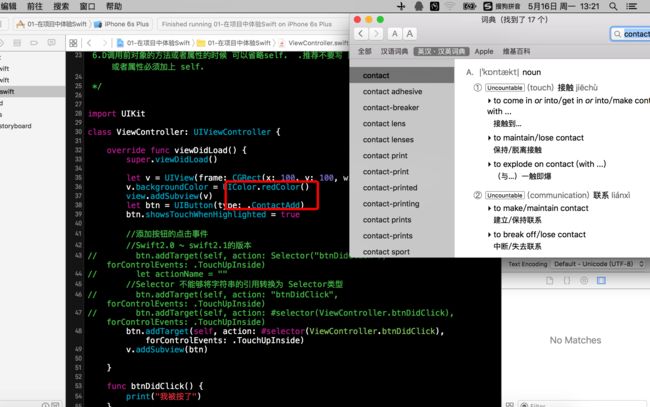The height and width of the screenshot is (407, 650).
Task: Select 'contact-breaker' in word list
Action: 402,108
